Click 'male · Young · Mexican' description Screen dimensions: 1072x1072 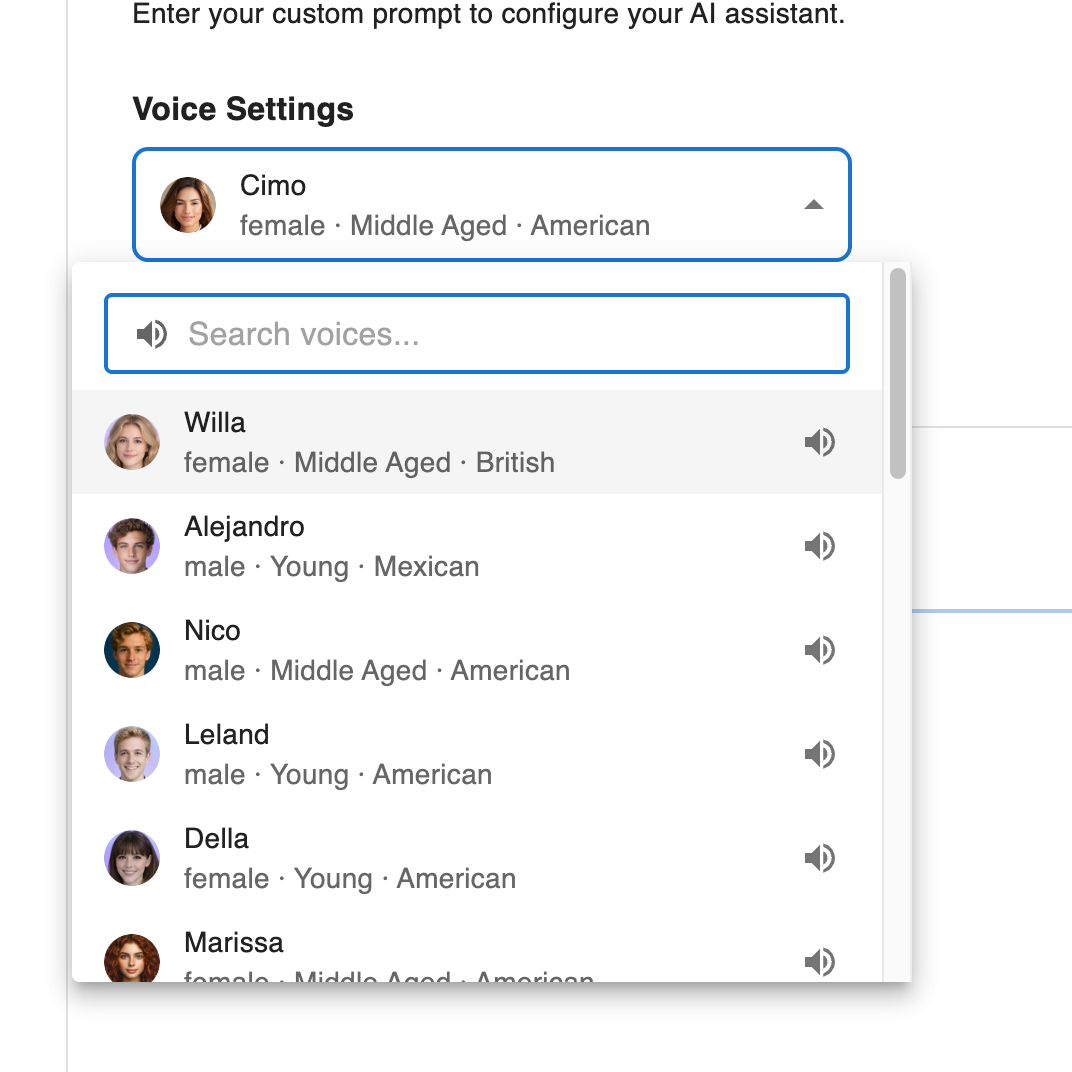[x=332, y=567]
